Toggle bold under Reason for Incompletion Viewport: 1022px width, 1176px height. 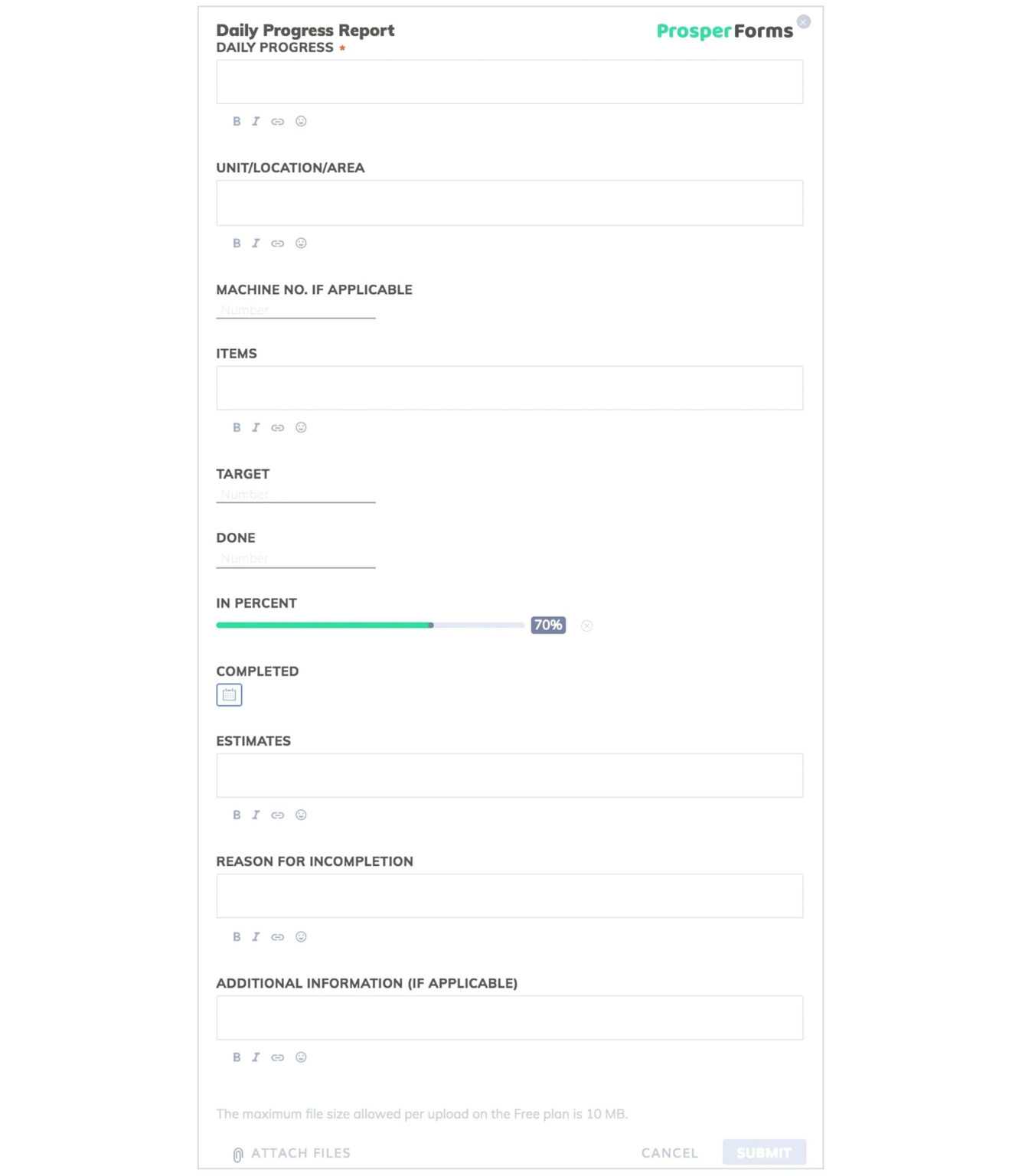[x=237, y=936]
